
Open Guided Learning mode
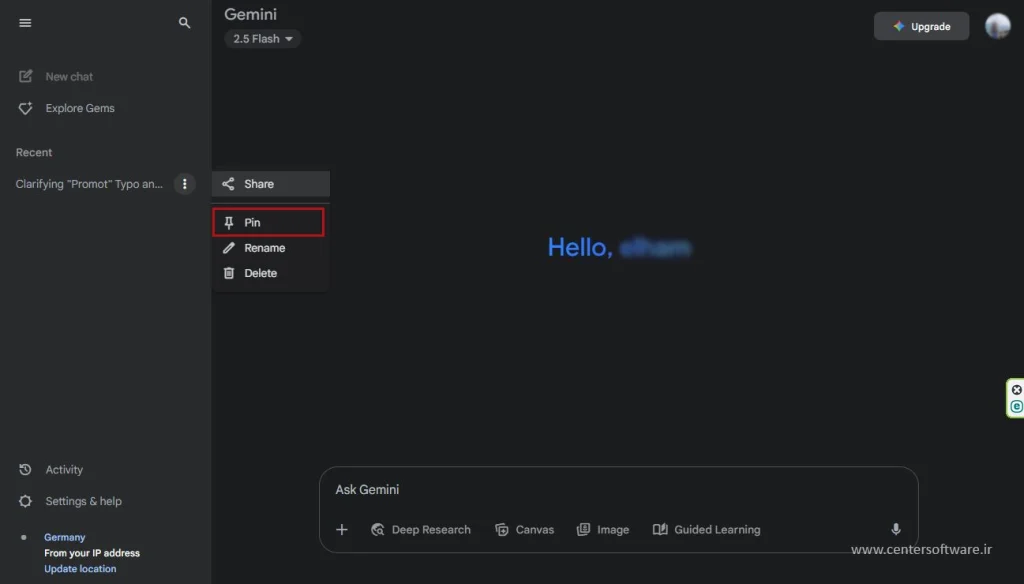tap(706, 529)
